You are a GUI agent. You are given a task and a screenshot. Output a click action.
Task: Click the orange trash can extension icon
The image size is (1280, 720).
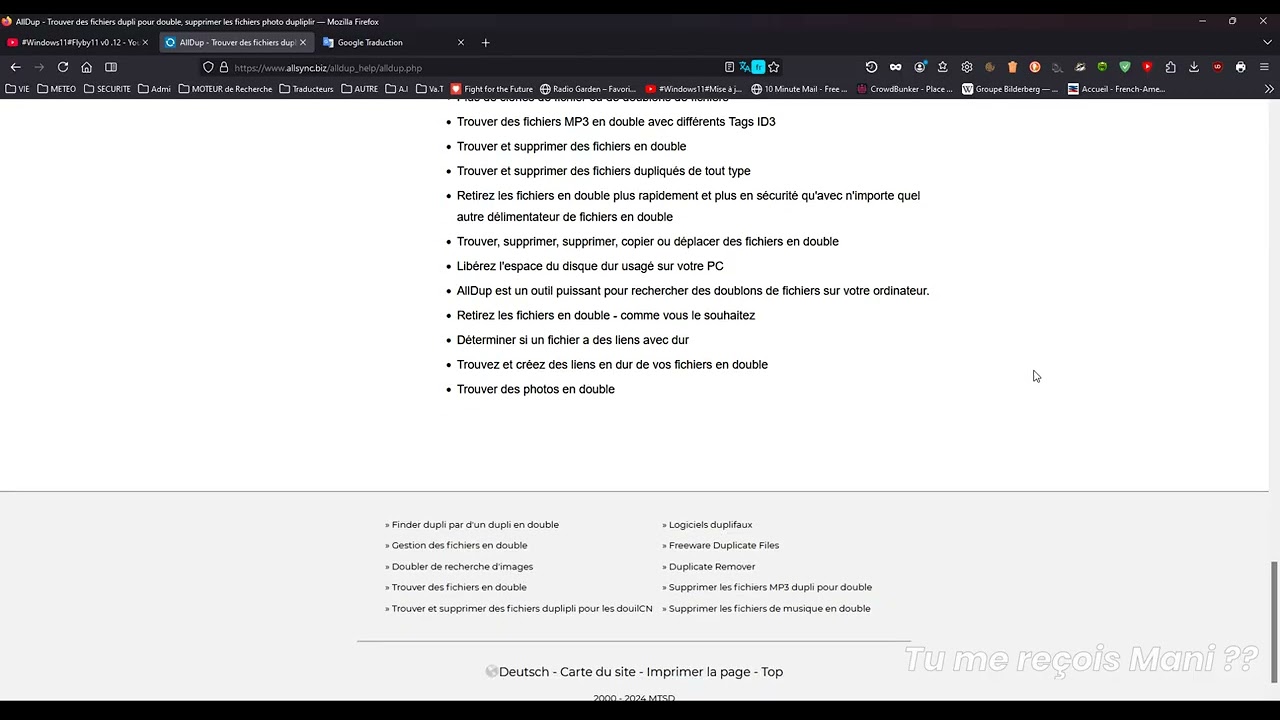pyautogui.click(x=1012, y=67)
